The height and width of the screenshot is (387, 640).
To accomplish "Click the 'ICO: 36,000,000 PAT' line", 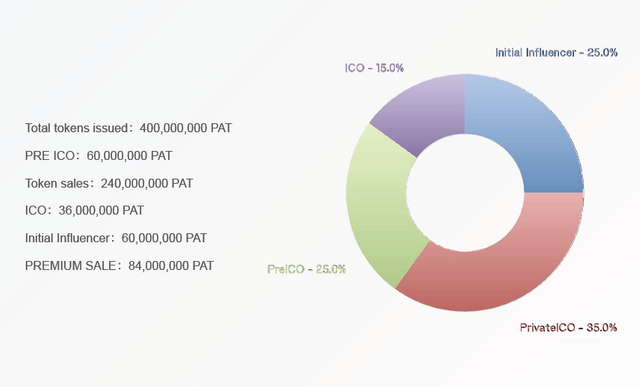I will point(84,210).
